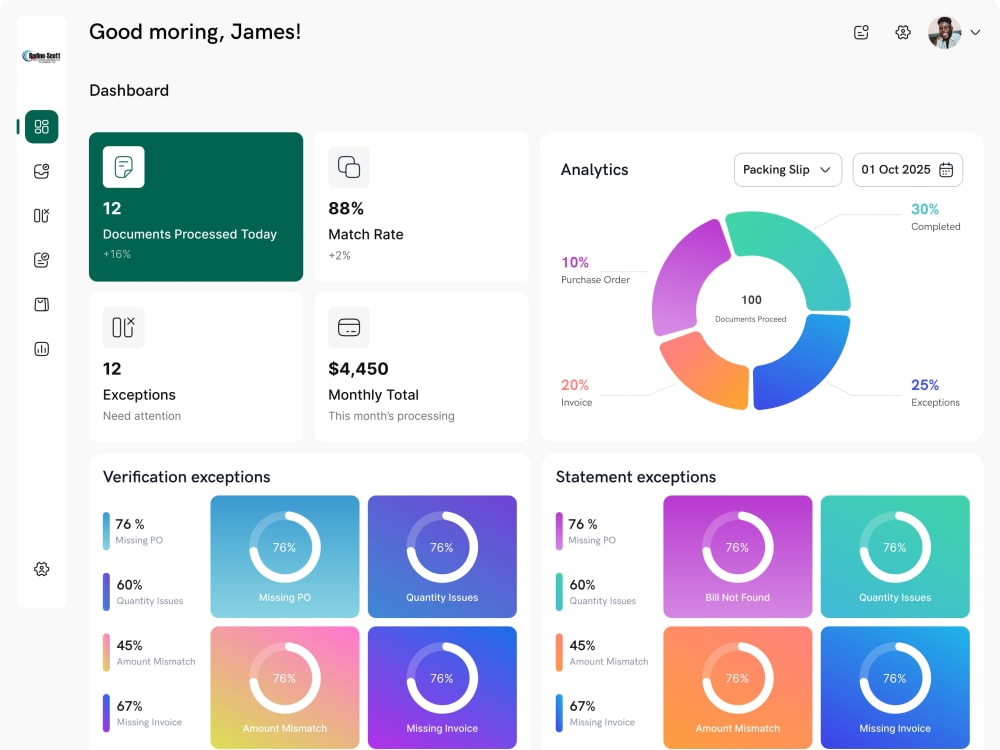Click the 20% Invoice label

pyautogui.click(x=577, y=393)
